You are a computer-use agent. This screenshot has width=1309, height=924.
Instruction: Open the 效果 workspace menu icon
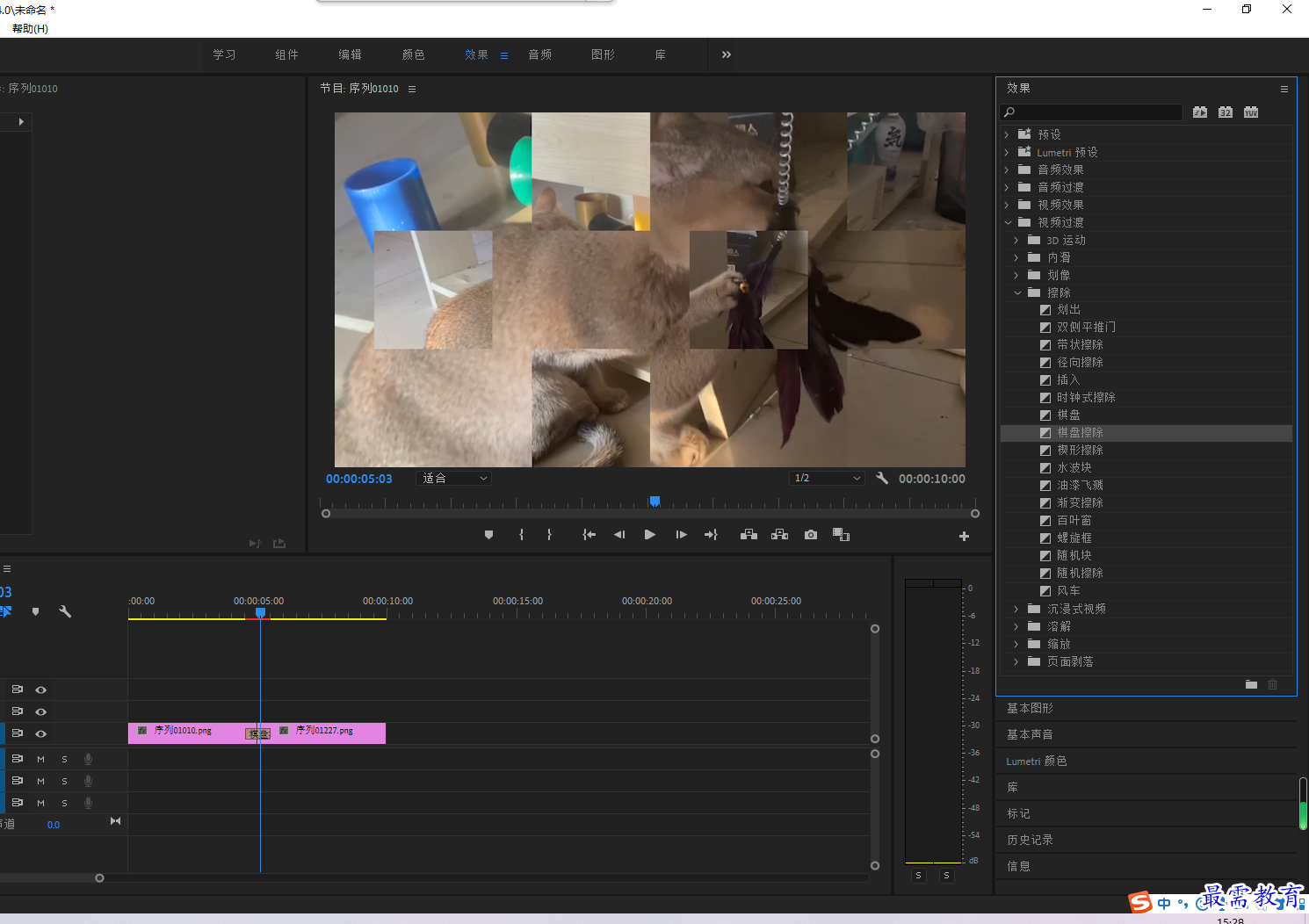[x=504, y=55]
